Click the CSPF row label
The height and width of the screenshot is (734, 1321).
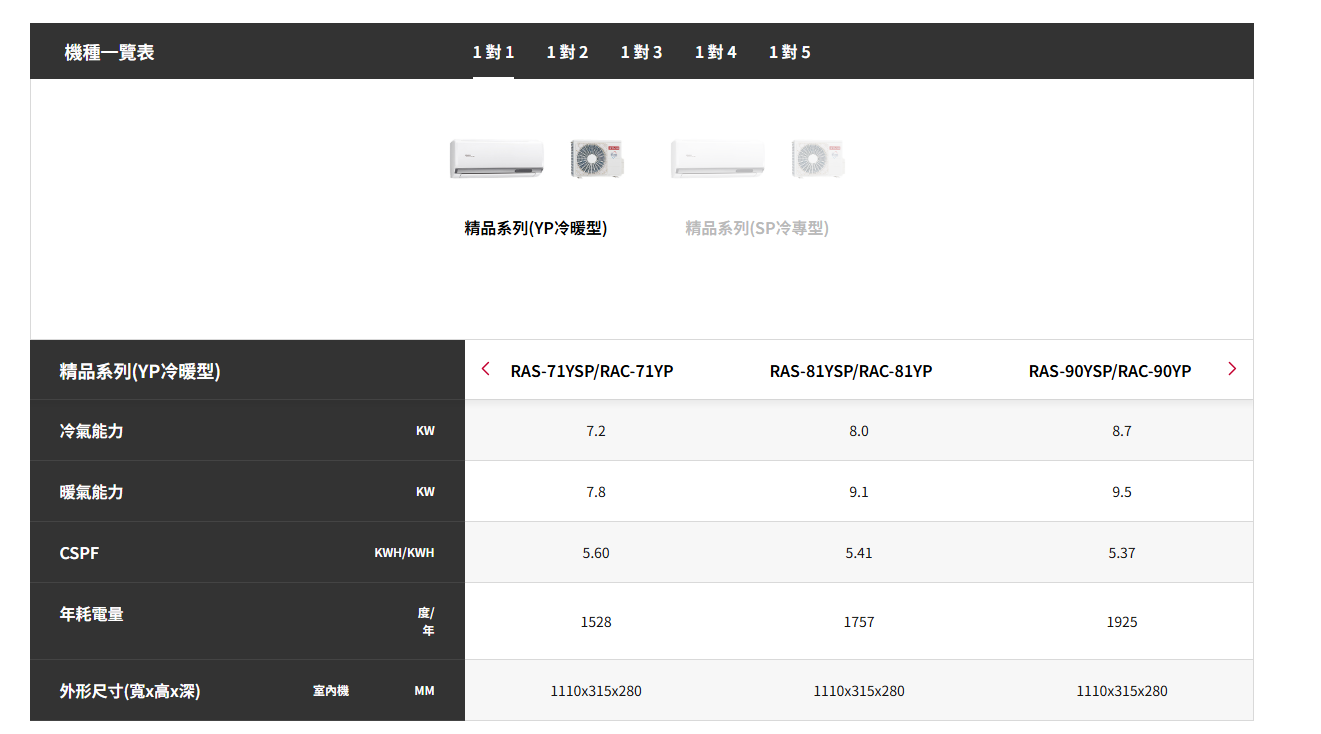tap(79, 553)
